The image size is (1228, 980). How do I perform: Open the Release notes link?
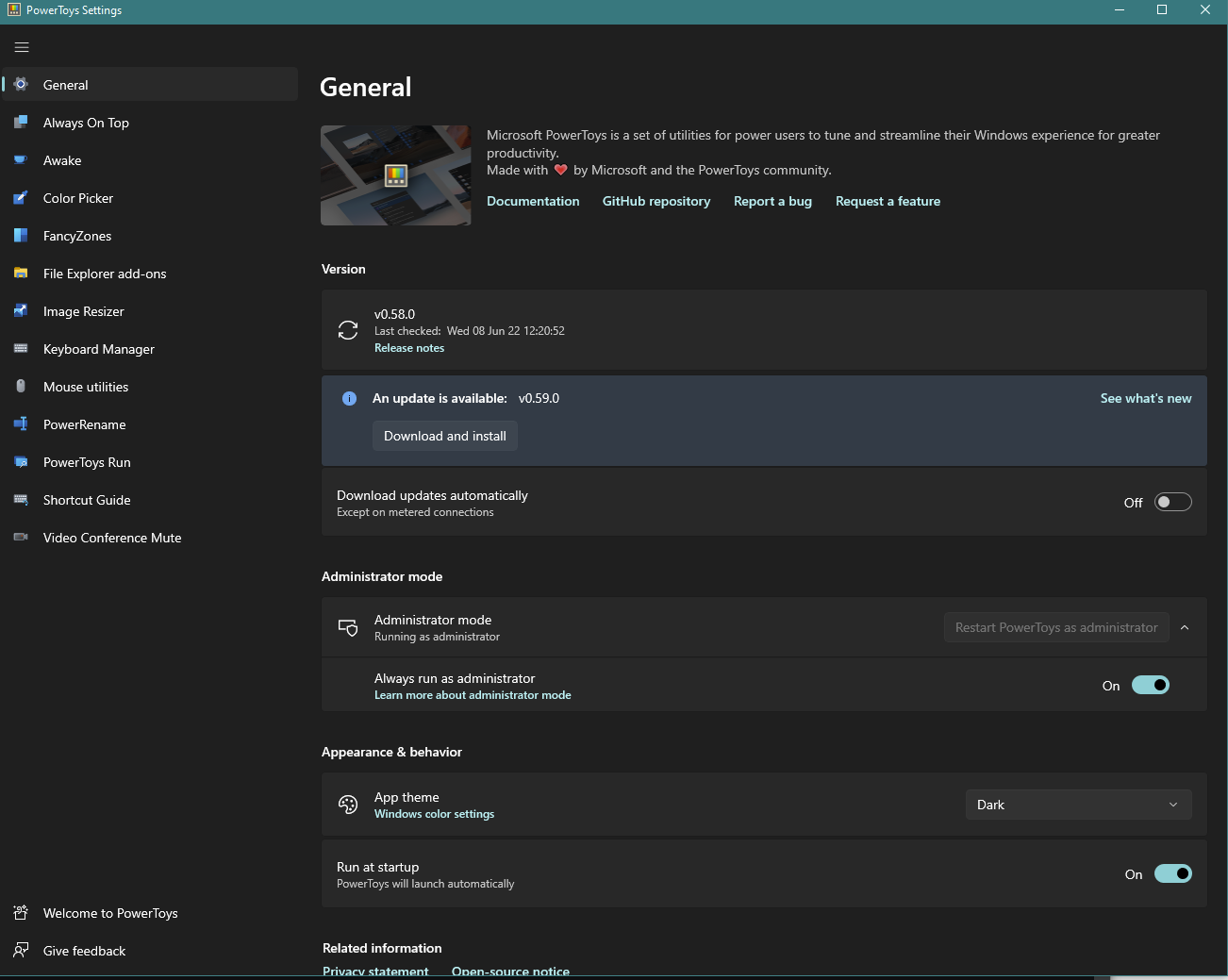[x=408, y=347]
